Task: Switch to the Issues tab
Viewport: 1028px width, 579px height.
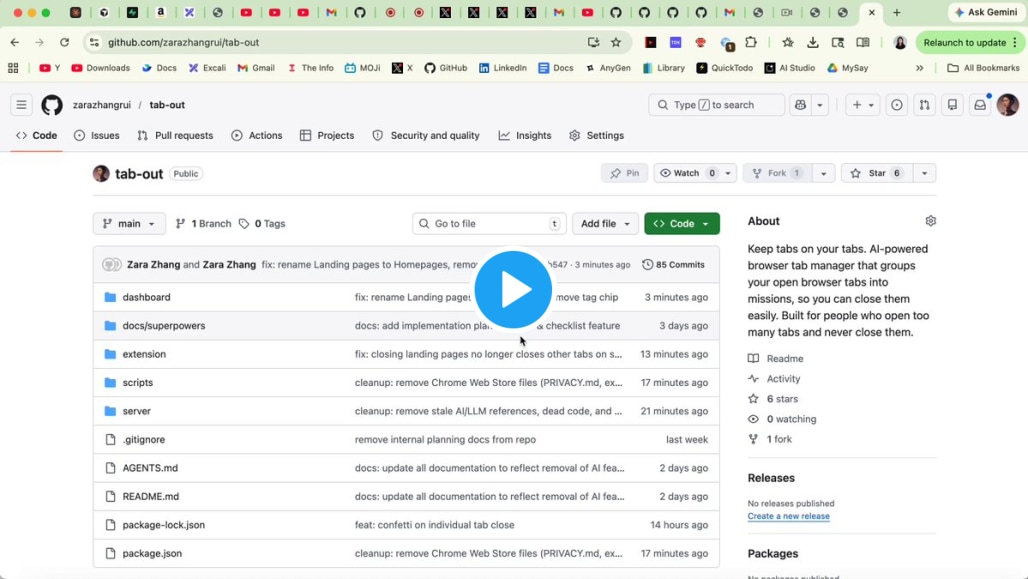Action: tap(97, 136)
